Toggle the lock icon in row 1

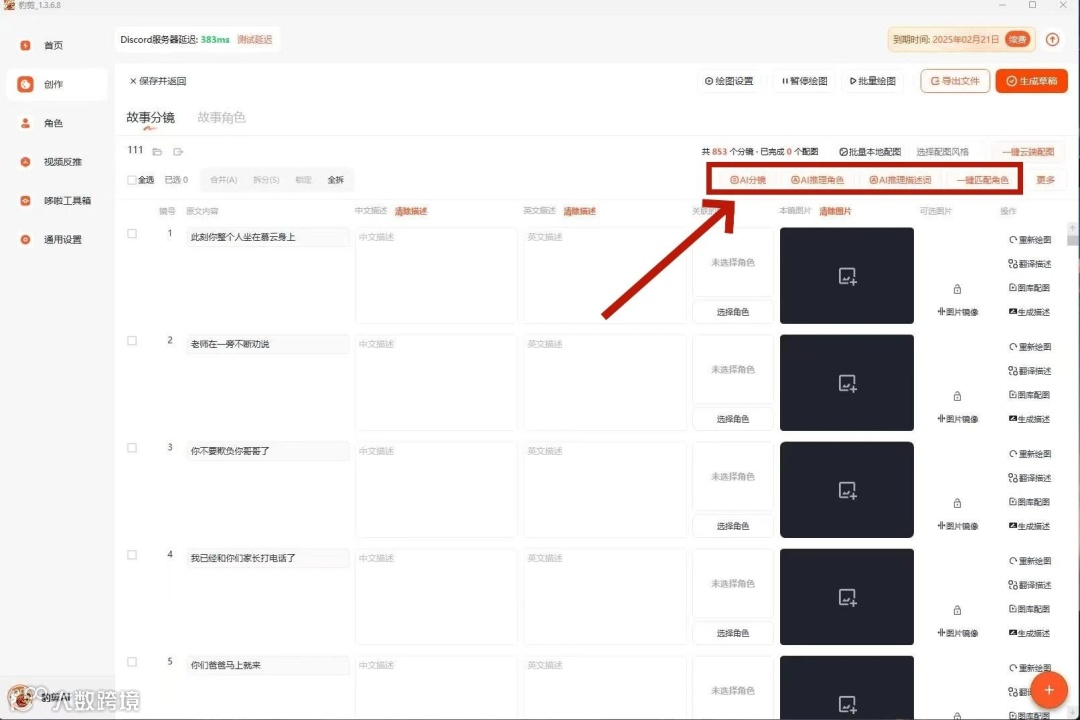[957, 289]
